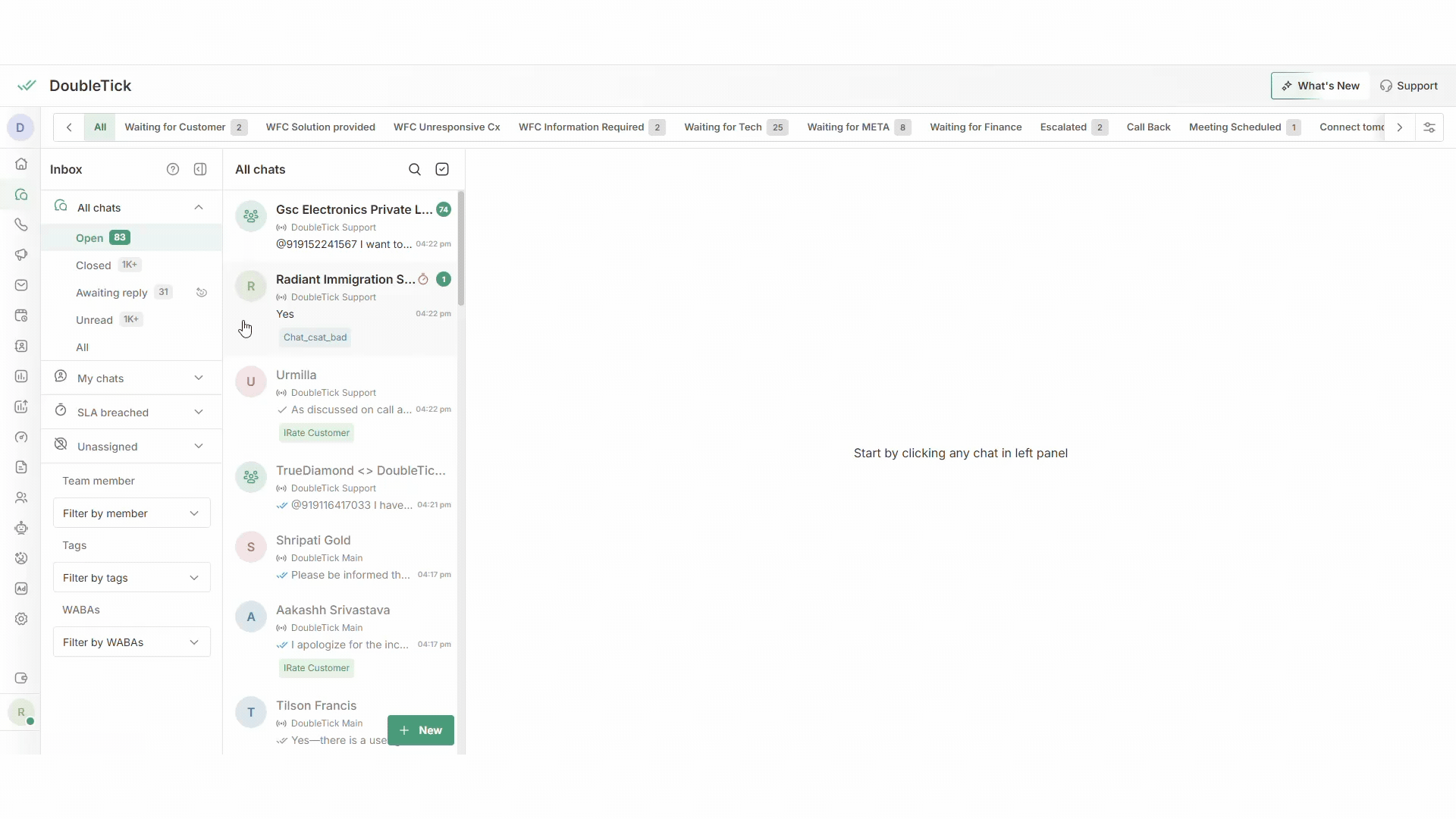Toggle the Awaiting reply refresh icon
Viewport: 1456px width, 819px height.
pyautogui.click(x=202, y=293)
